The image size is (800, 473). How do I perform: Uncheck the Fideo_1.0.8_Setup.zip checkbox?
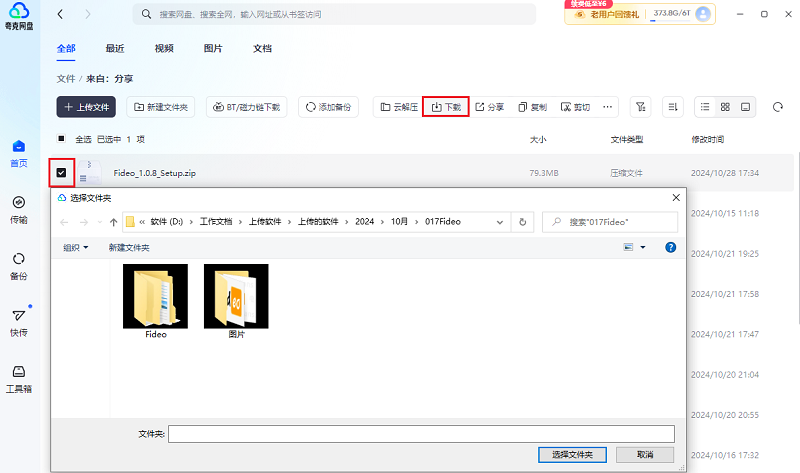click(x=61, y=172)
